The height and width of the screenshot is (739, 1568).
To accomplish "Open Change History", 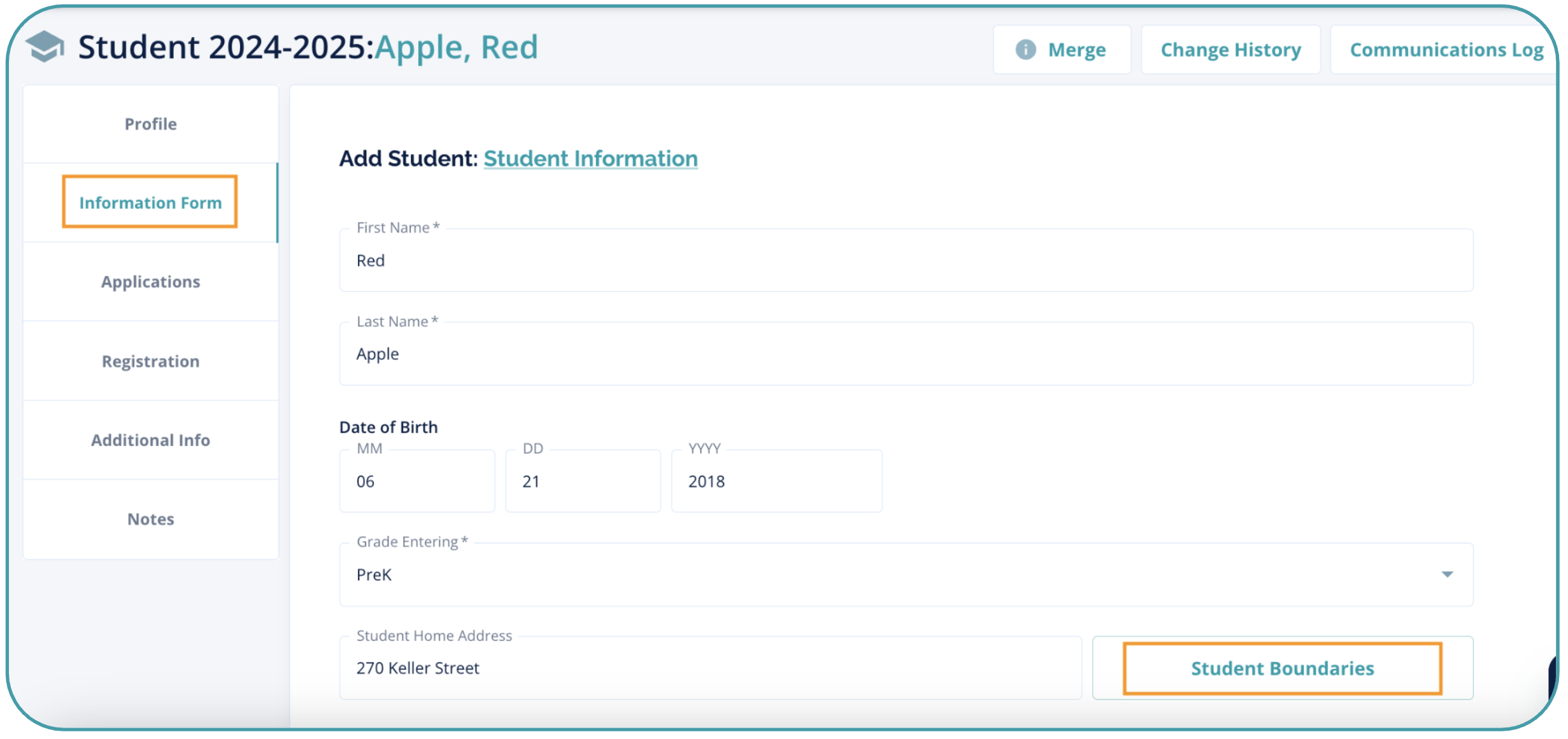I will pyautogui.click(x=1230, y=50).
